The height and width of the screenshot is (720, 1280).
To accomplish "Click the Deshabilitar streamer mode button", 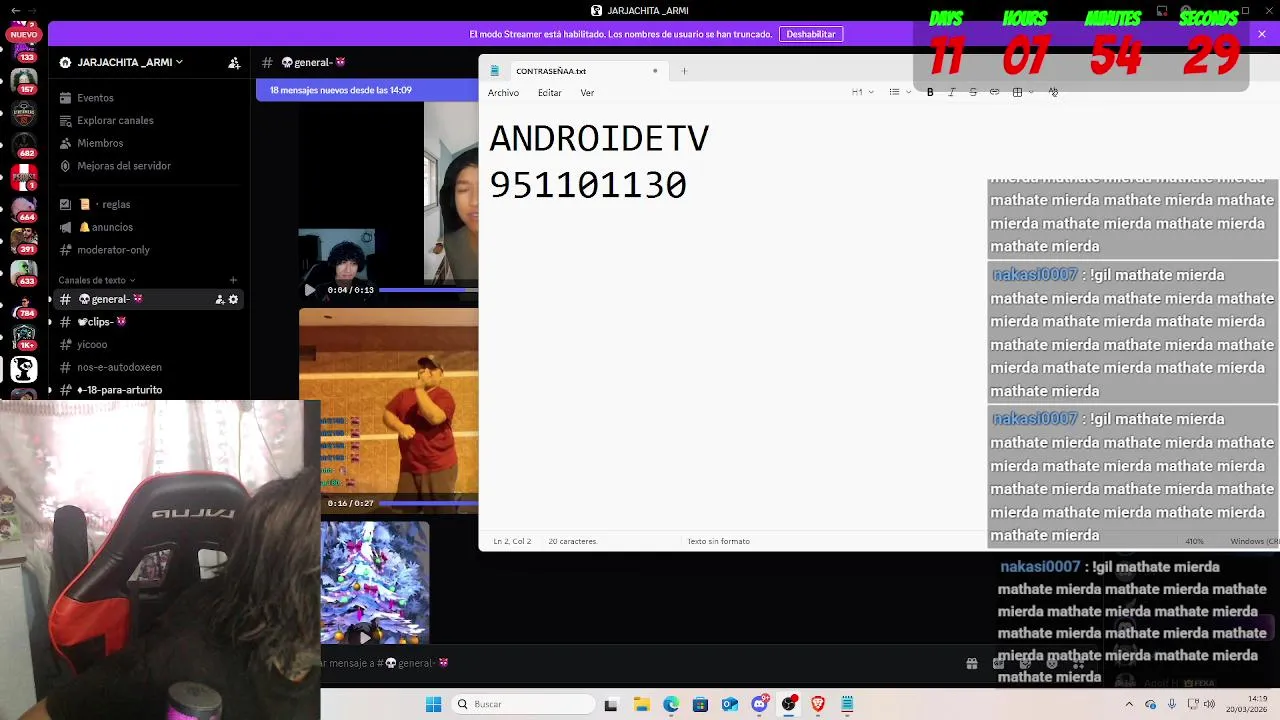I will point(811,34).
